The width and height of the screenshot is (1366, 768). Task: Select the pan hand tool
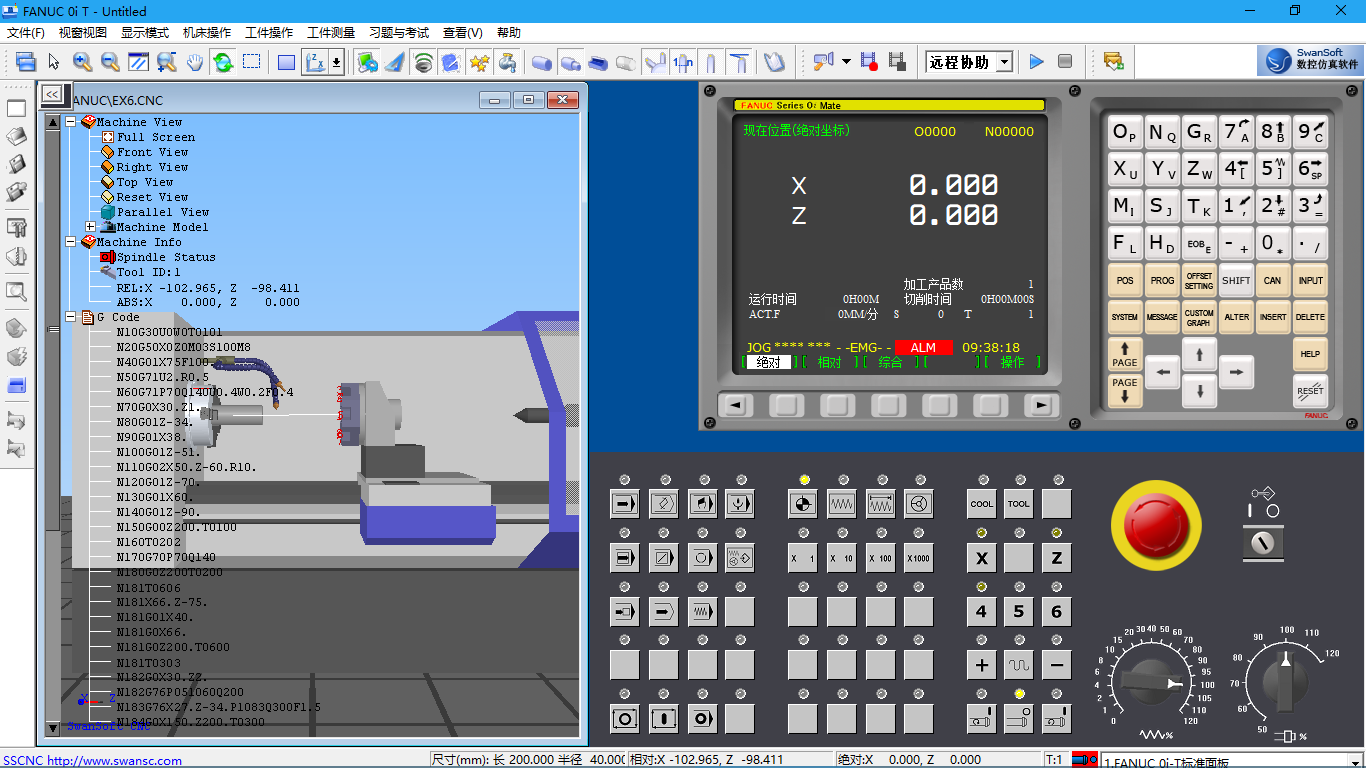coord(194,62)
